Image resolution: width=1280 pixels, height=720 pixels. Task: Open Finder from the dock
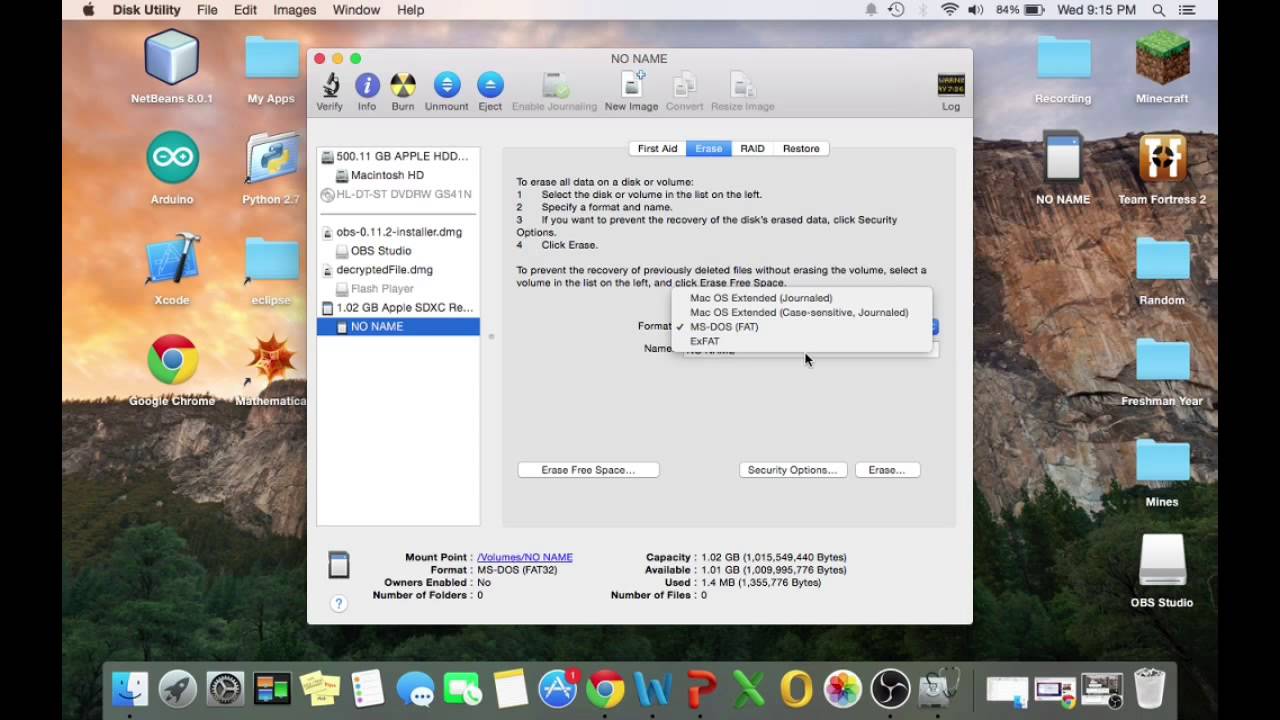(130, 688)
